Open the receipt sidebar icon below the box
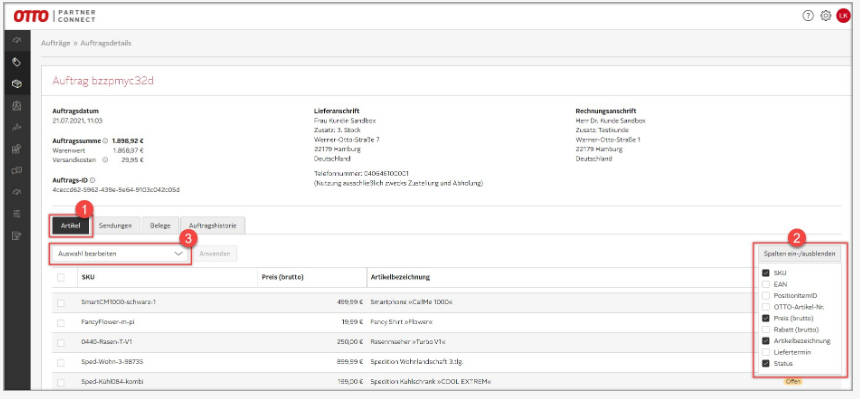The width and height of the screenshot is (860, 399). coord(16,105)
